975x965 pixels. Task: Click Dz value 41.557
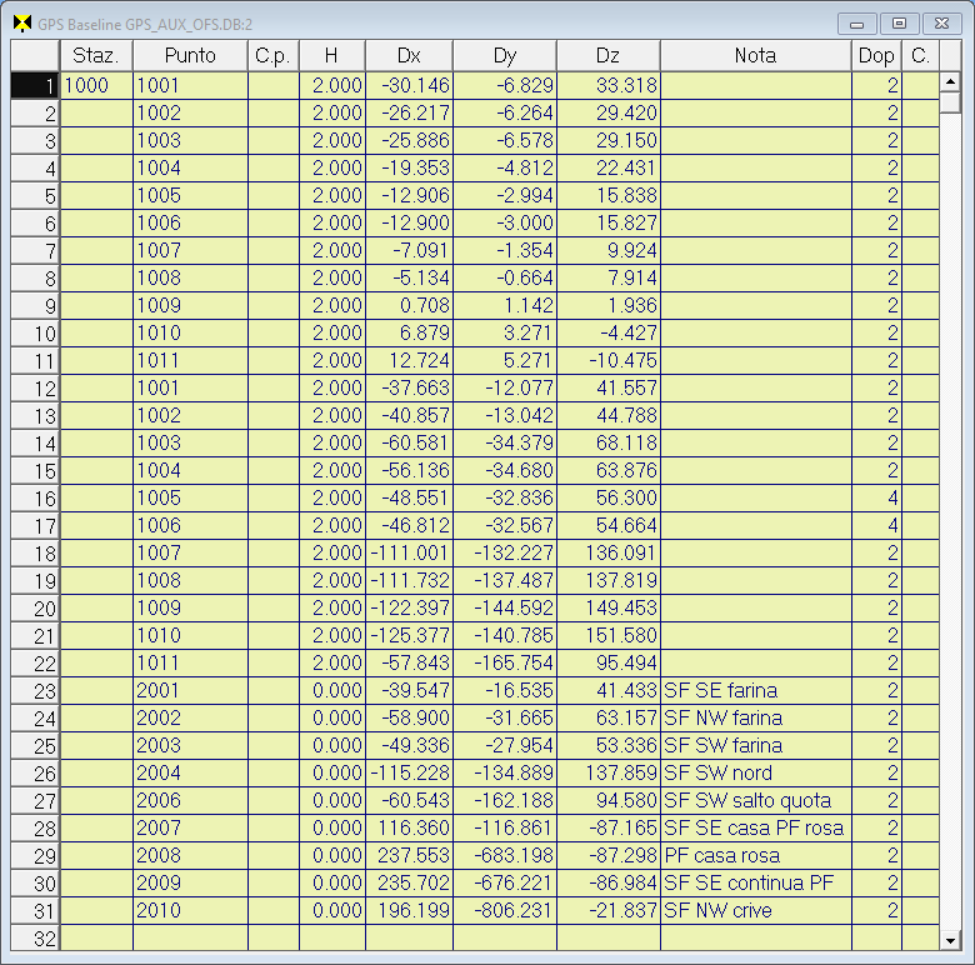tap(608, 388)
